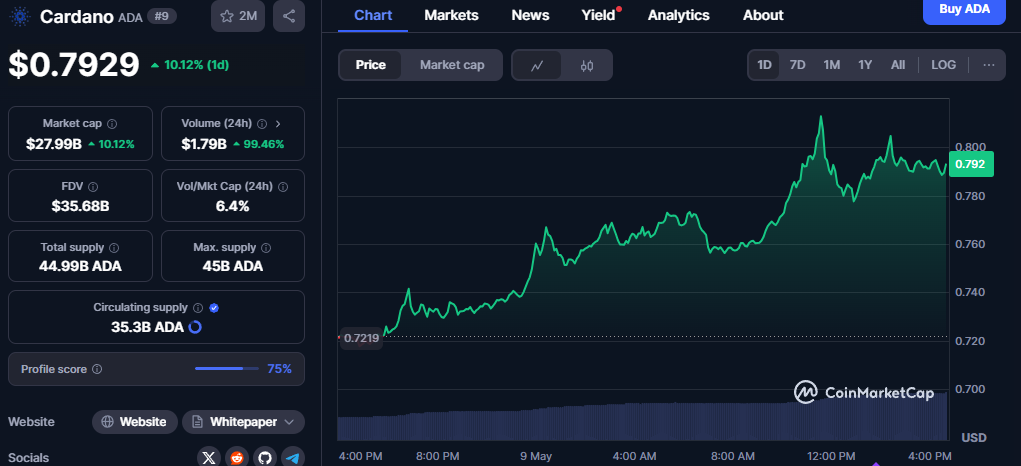1021x466 pixels.
Task: Open the X (Twitter) social link
Action: click(209, 458)
